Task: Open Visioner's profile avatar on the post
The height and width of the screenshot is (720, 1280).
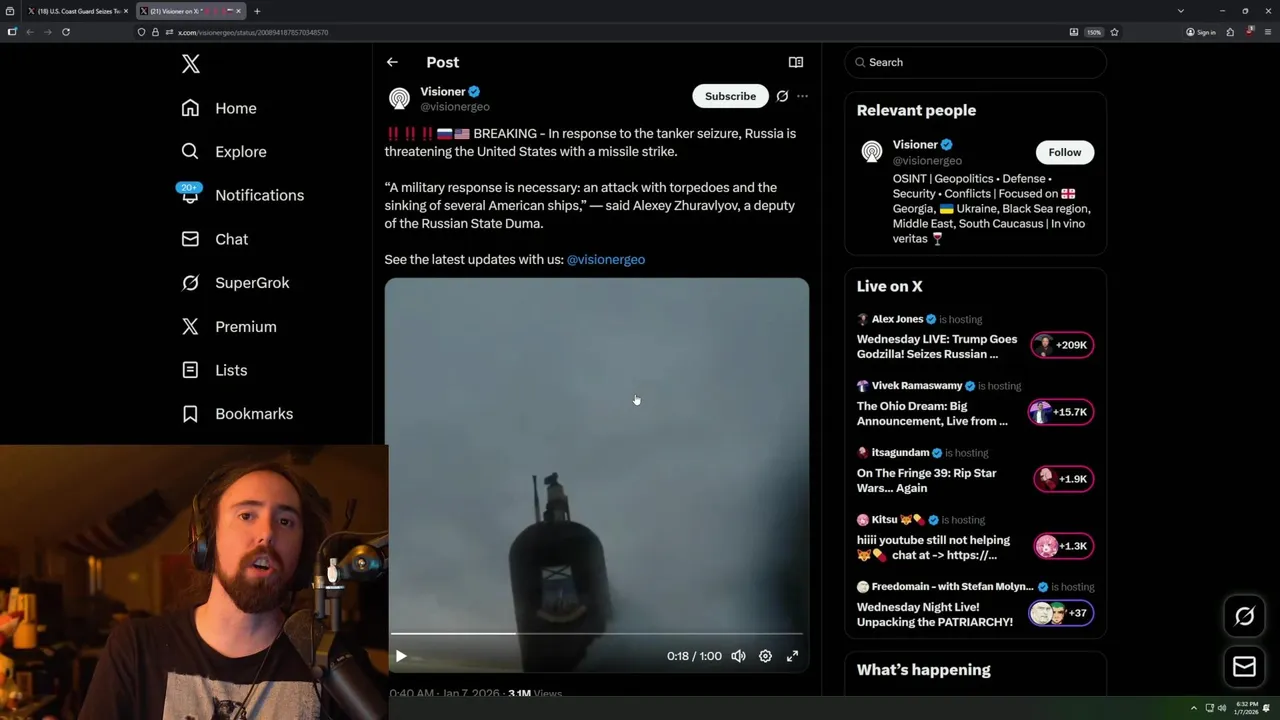Action: click(x=399, y=98)
